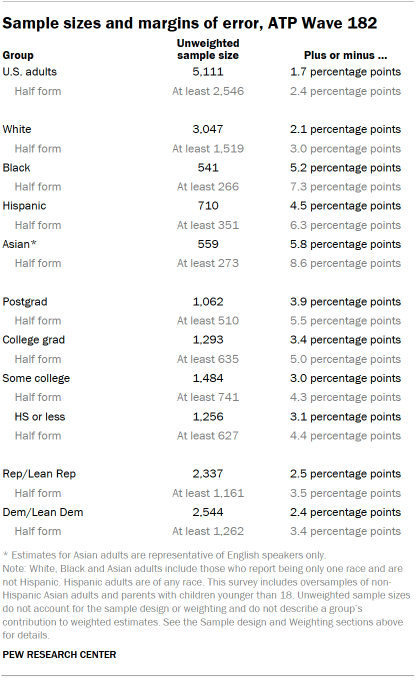420x680 pixels.
Task: Click the 'Plus or minus ...' column header
Action: pos(345,56)
